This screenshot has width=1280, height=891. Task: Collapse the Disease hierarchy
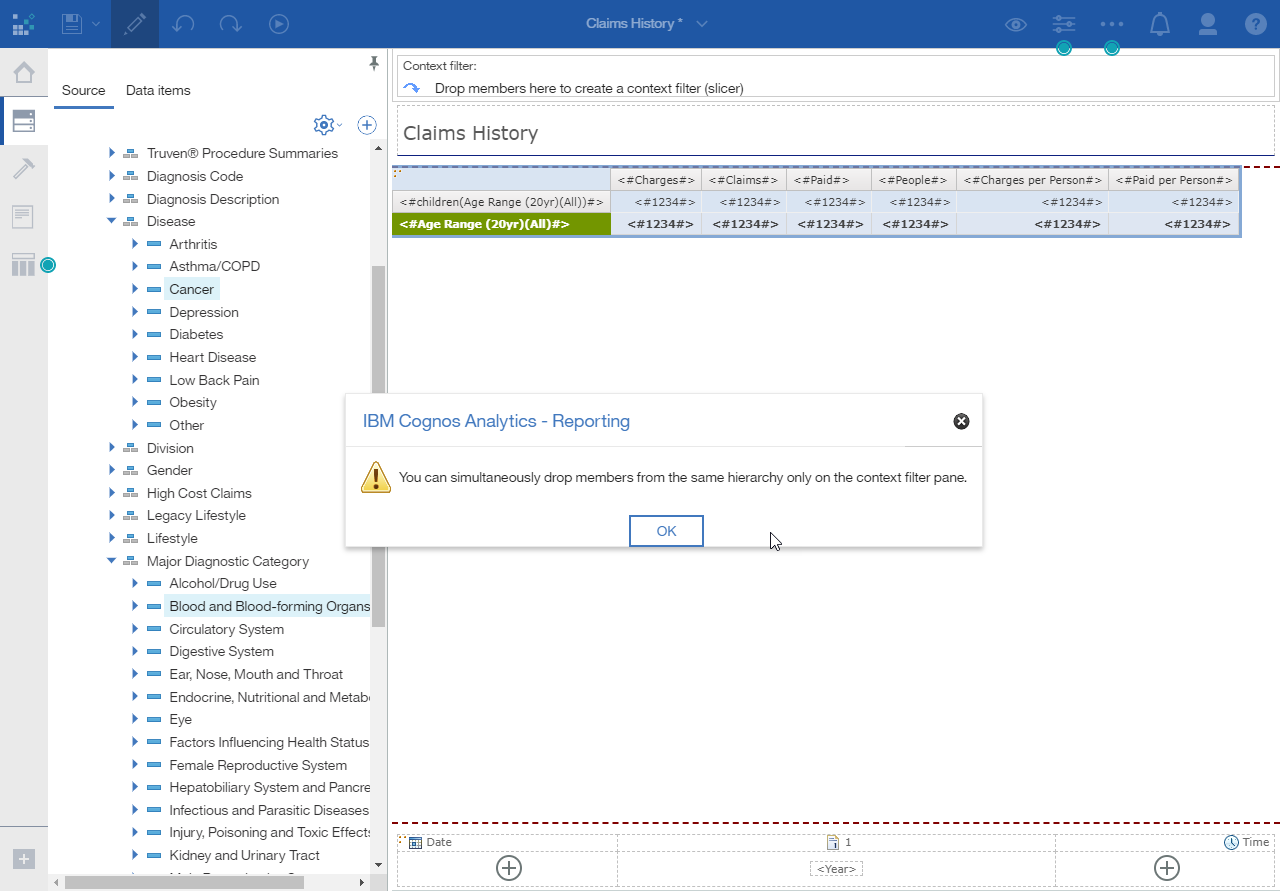(x=112, y=221)
